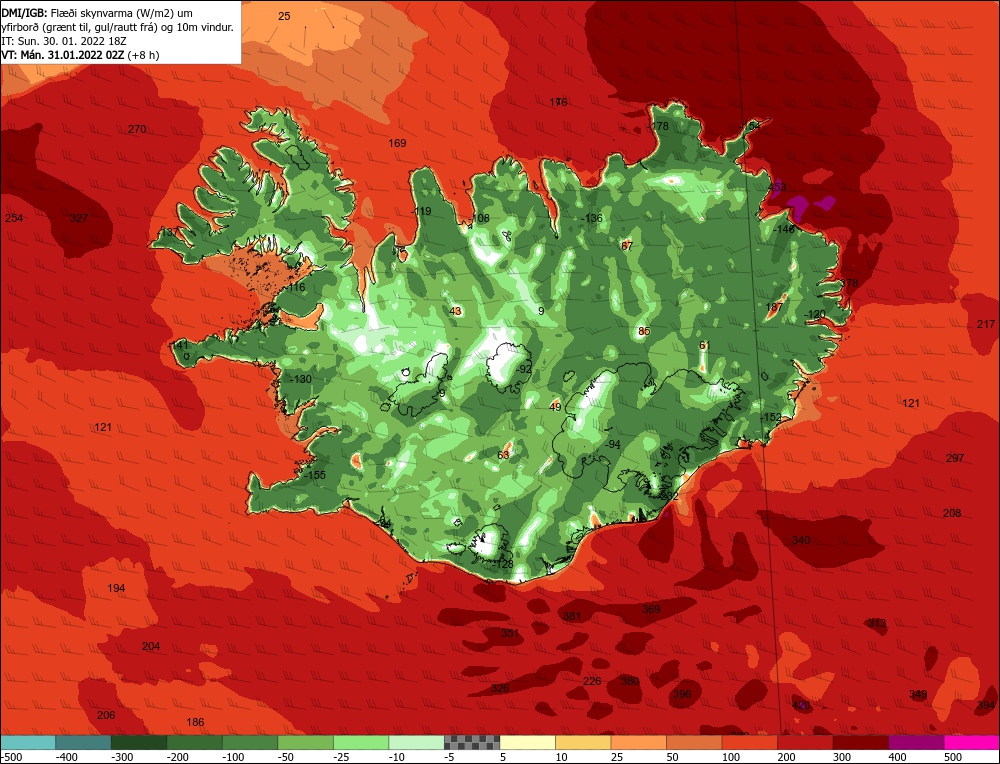Image resolution: width=1000 pixels, height=764 pixels.
Task: Select the purple legend swatch above 400
Action: (x=916, y=742)
